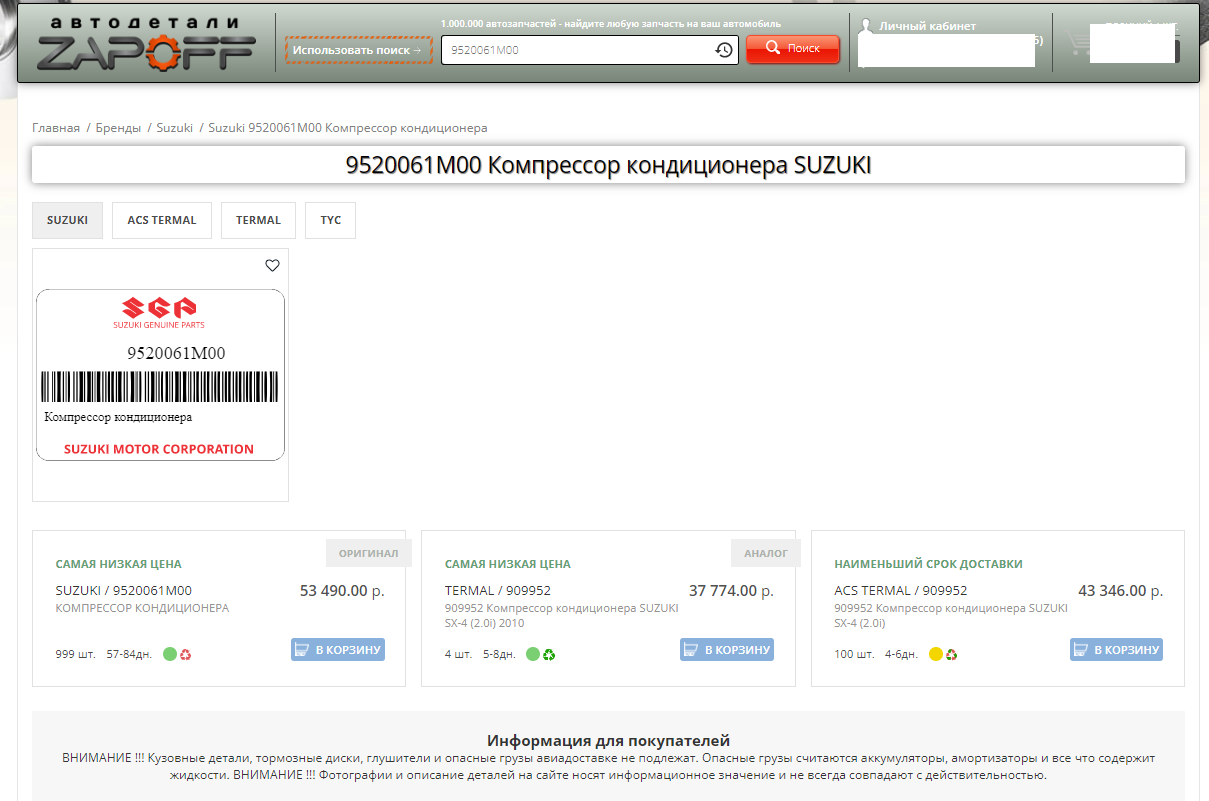Click the 100 шт. stock quantity
This screenshot has width=1209, height=801.
click(854, 655)
